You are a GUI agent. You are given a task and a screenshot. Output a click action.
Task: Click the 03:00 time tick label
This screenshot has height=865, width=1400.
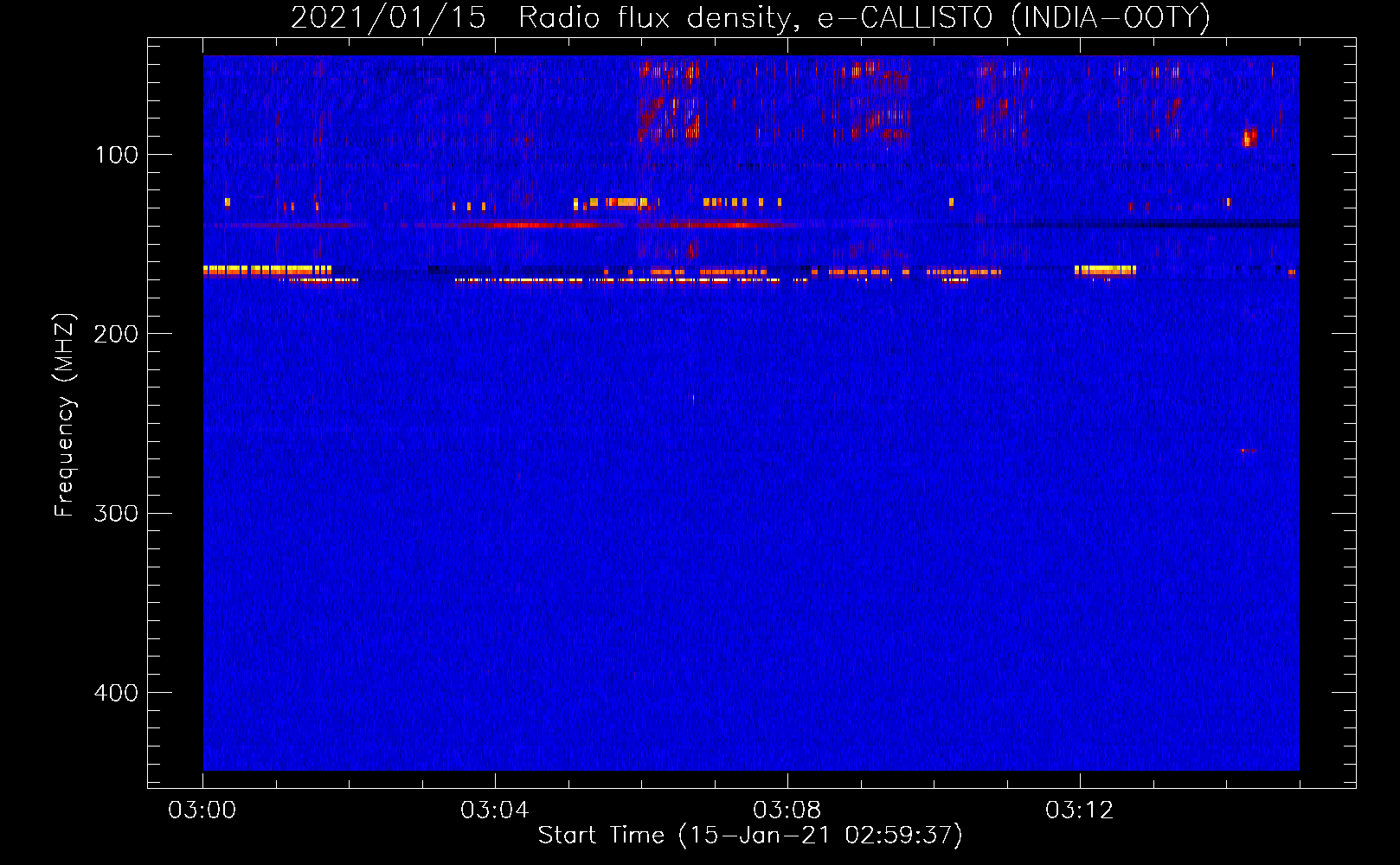pos(202,811)
